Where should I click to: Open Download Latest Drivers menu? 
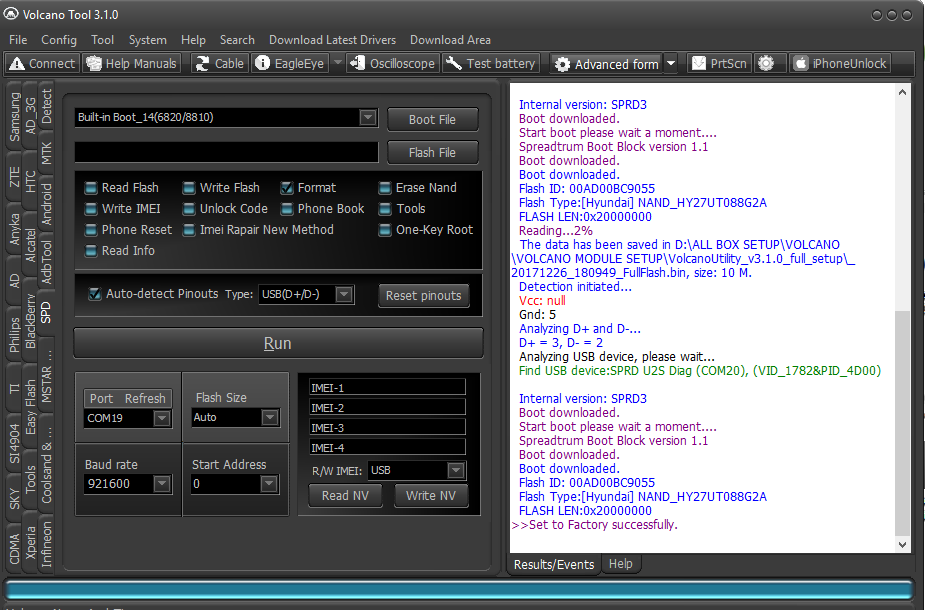point(332,40)
